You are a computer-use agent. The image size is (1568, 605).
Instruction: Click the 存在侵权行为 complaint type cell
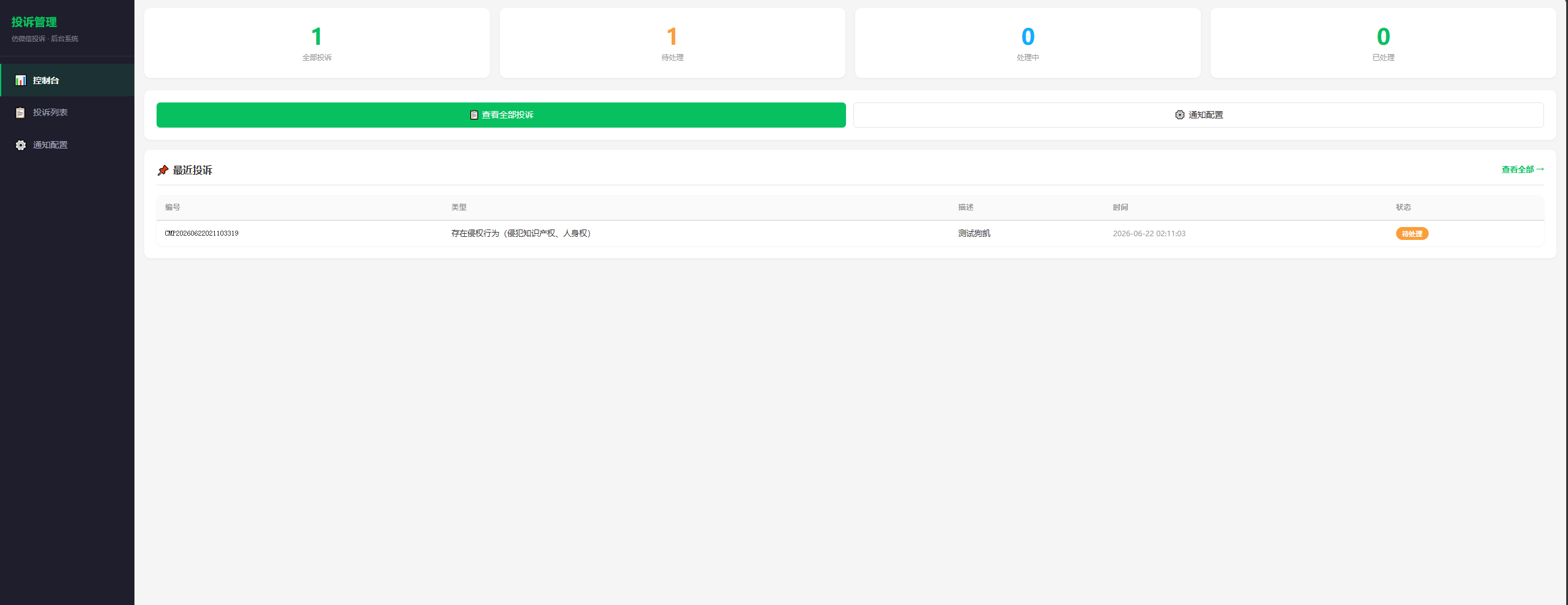coord(521,233)
